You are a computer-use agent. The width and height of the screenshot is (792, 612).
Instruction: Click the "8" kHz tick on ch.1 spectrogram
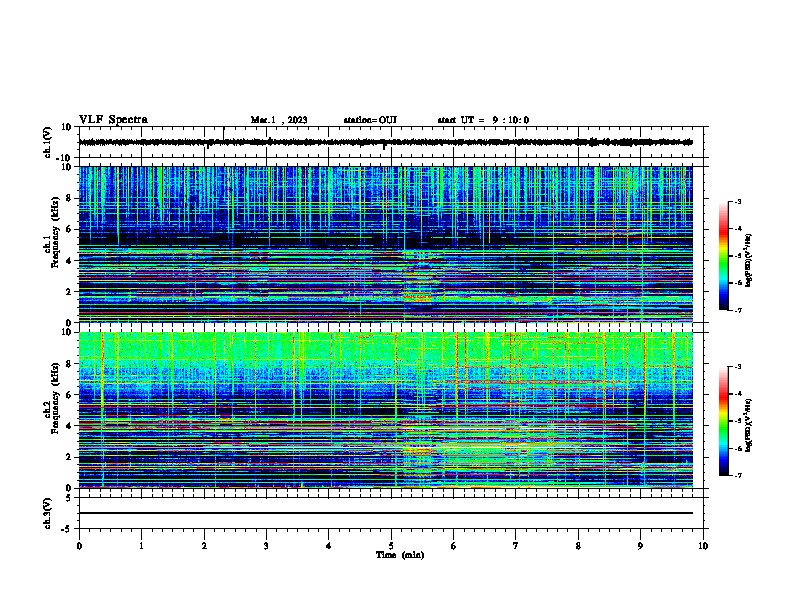(x=69, y=198)
